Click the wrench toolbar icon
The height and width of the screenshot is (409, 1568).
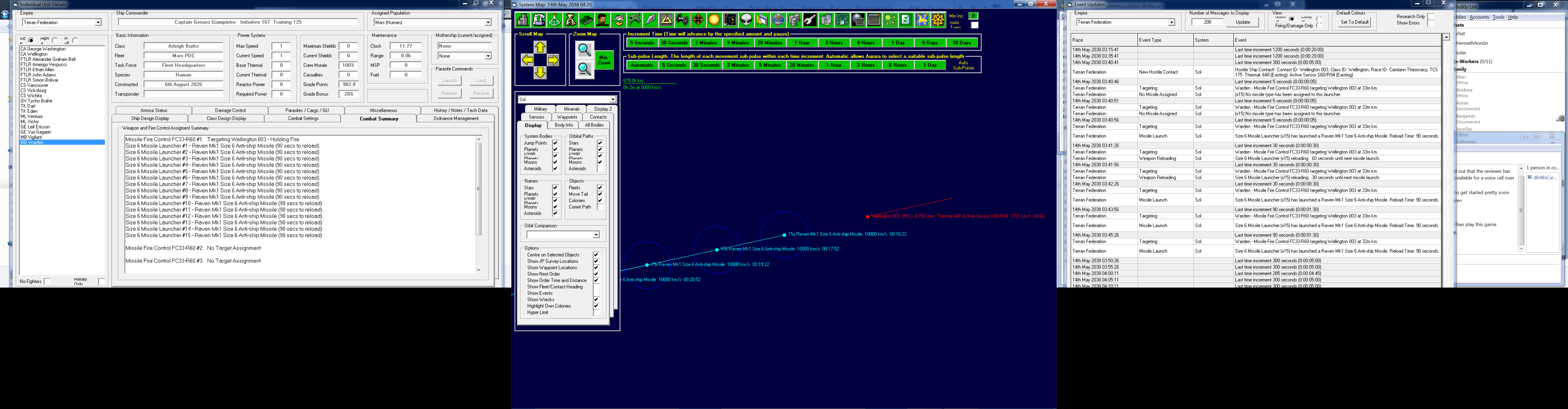(810, 20)
